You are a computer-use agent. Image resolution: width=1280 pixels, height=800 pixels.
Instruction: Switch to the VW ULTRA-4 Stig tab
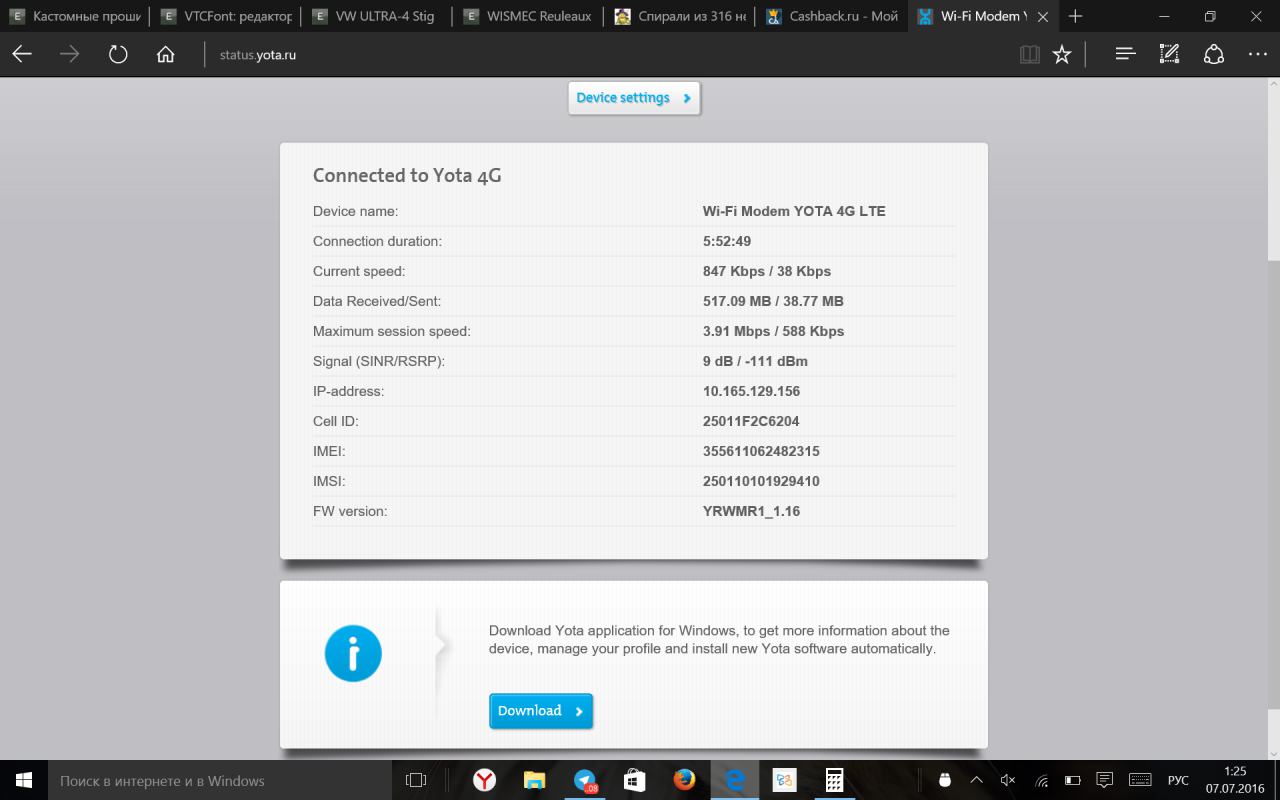(377, 16)
